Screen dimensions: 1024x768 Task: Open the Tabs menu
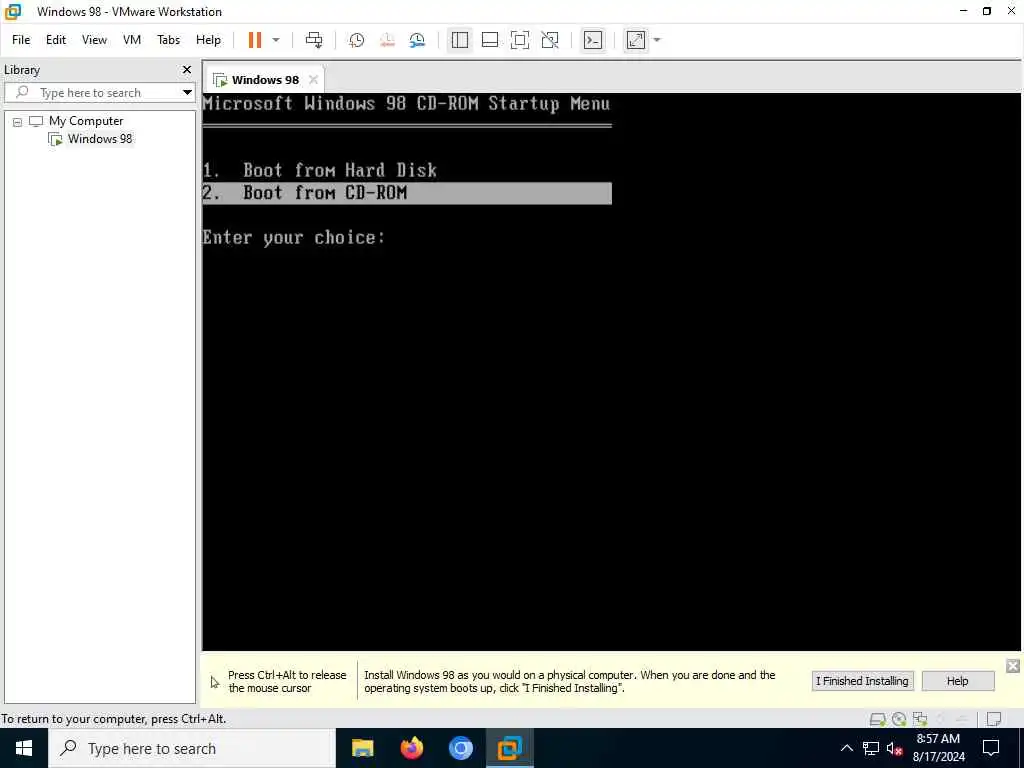click(x=168, y=40)
